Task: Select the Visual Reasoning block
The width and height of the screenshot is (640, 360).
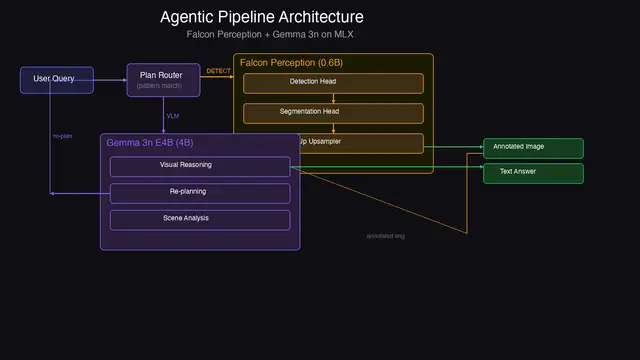Action: 200,167
